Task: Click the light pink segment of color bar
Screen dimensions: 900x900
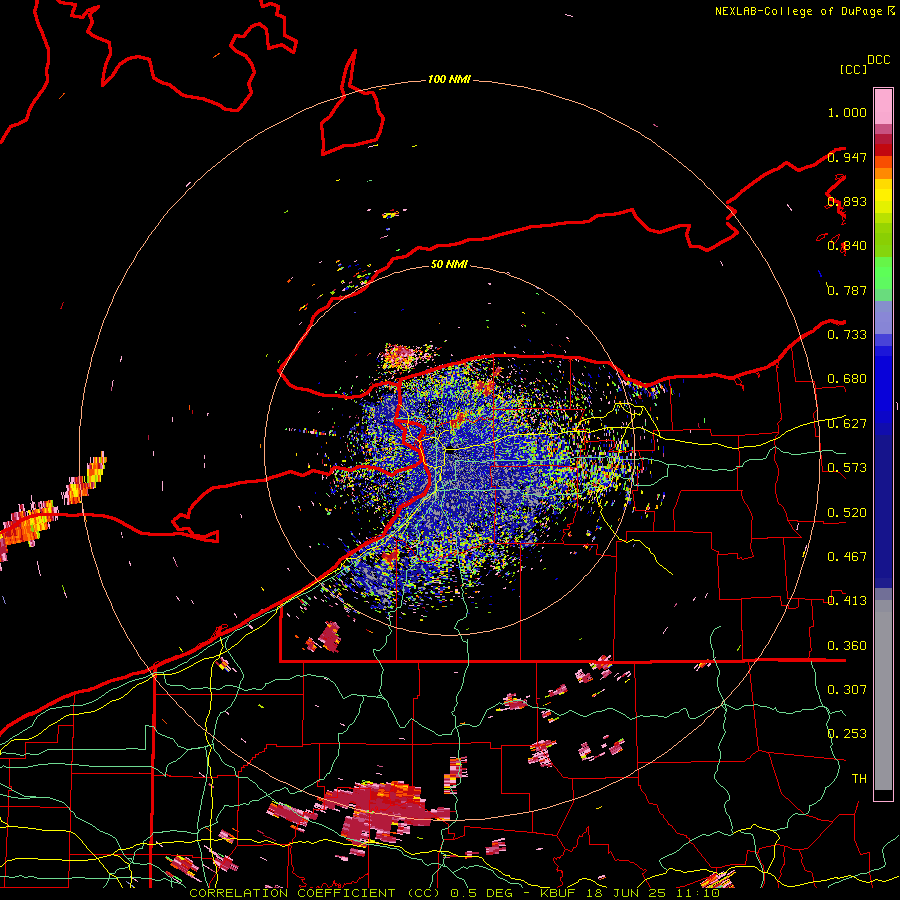Action: click(883, 106)
